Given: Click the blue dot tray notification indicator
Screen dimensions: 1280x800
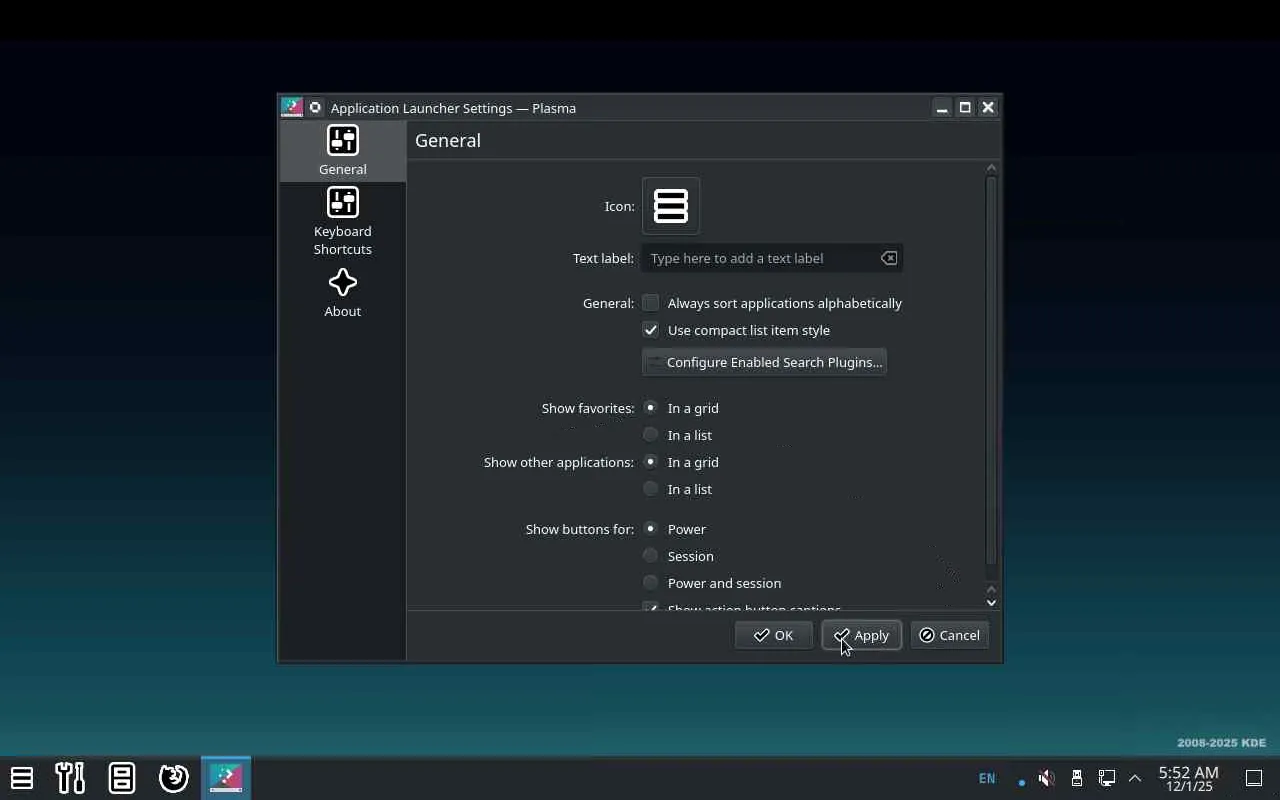Looking at the screenshot, I should point(1021,781).
